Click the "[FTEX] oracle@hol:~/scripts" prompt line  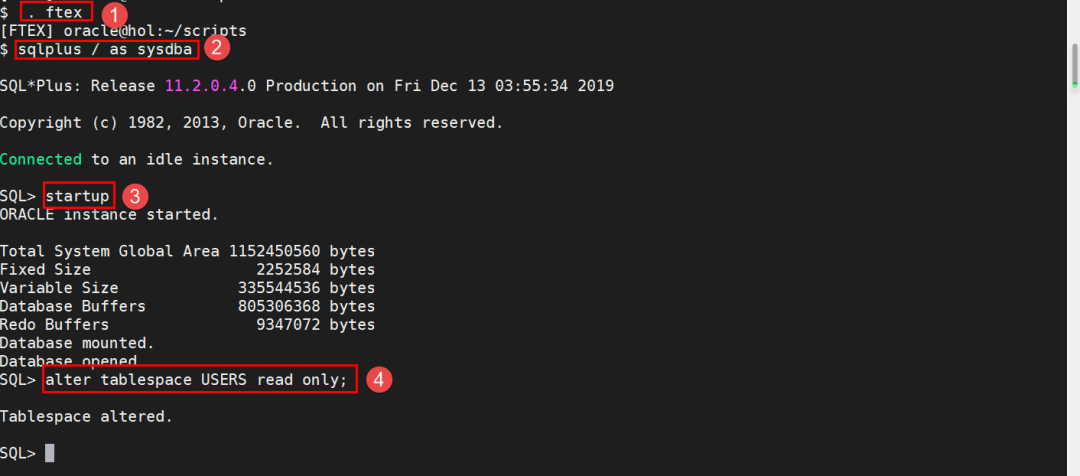pos(123,31)
